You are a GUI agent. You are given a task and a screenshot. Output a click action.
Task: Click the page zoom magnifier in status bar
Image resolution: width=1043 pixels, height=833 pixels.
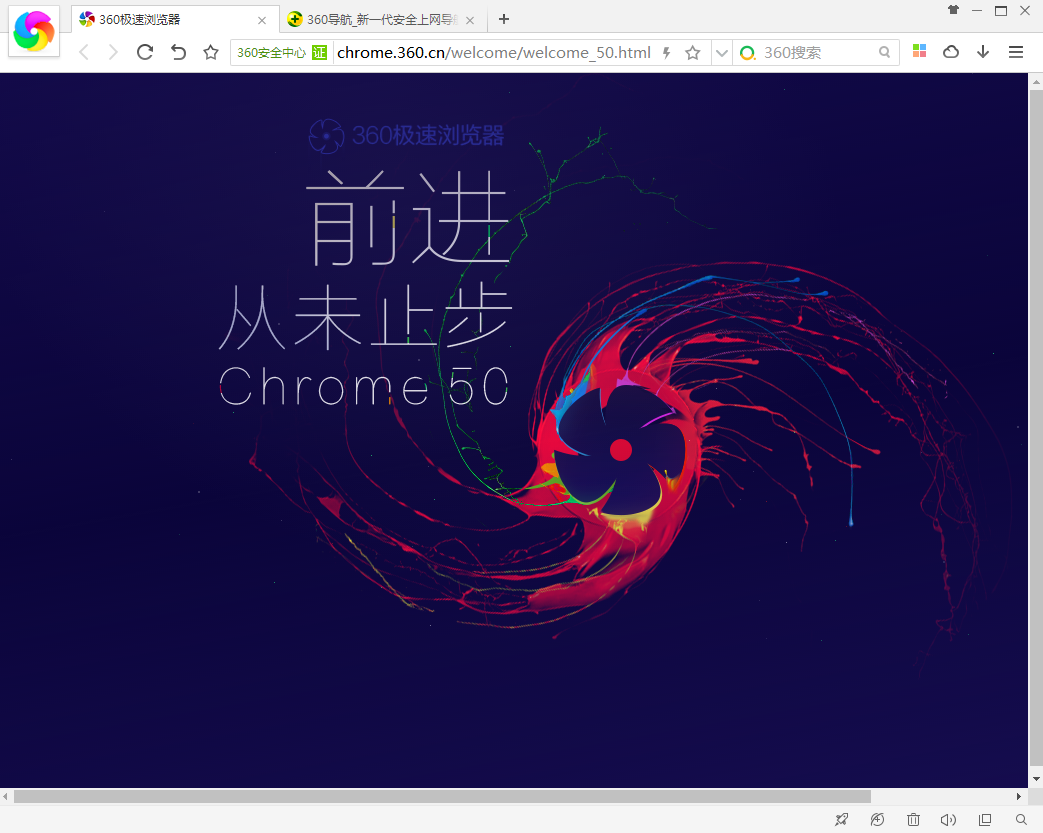[x=1019, y=819]
